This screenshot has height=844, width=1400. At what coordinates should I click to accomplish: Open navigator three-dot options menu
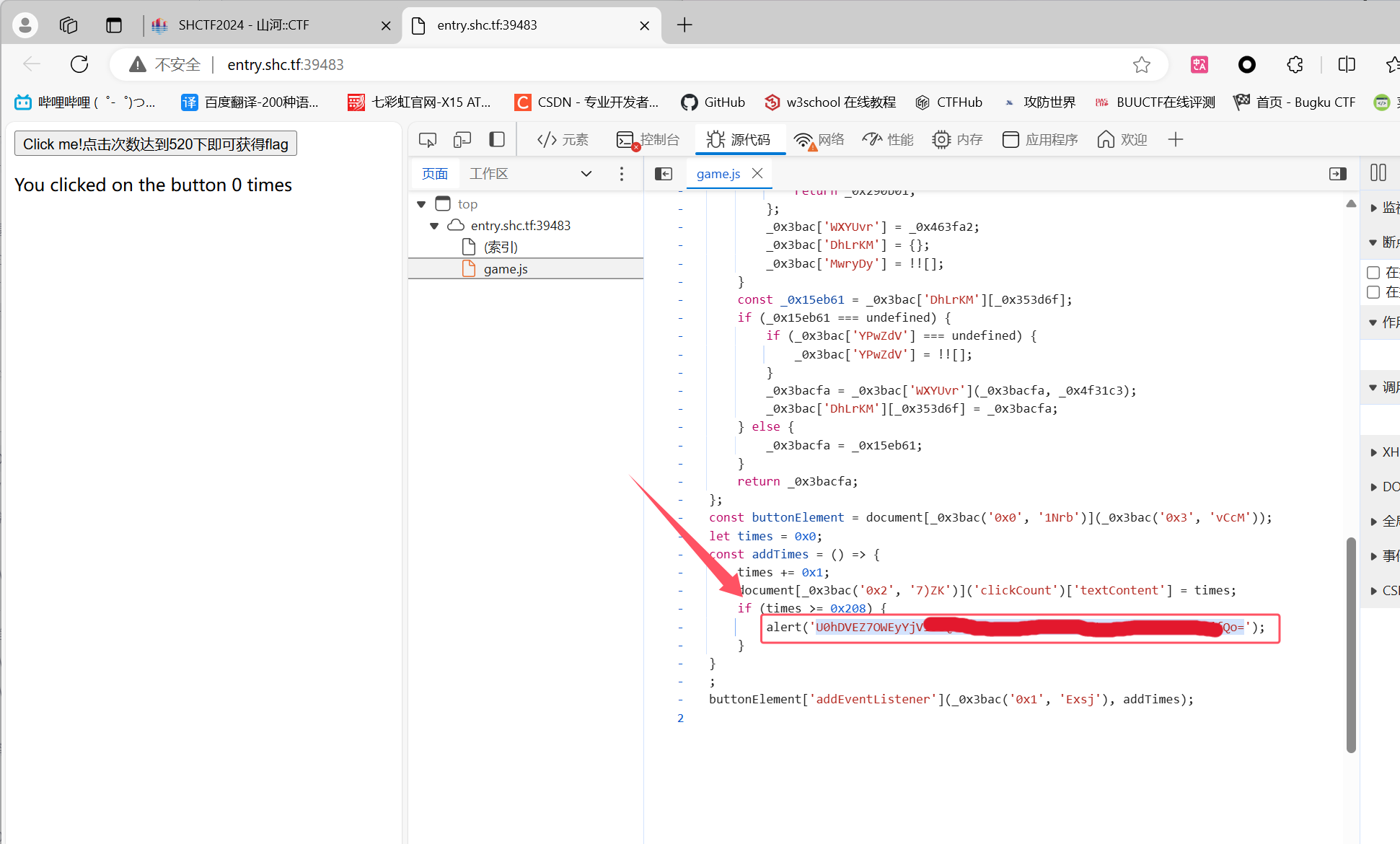(622, 174)
